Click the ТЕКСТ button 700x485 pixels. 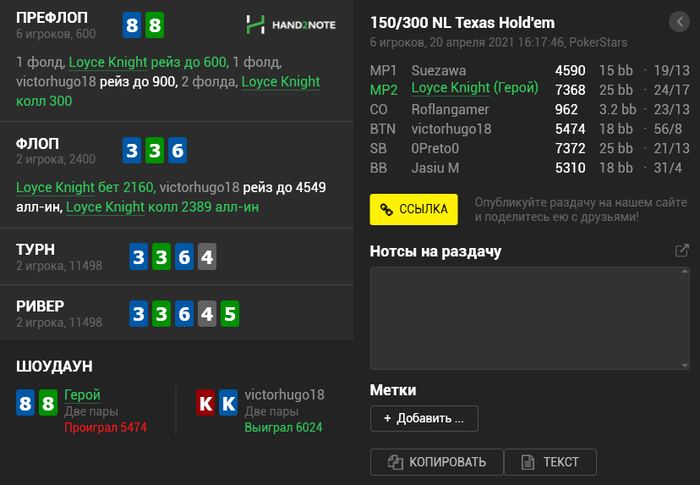point(550,462)
